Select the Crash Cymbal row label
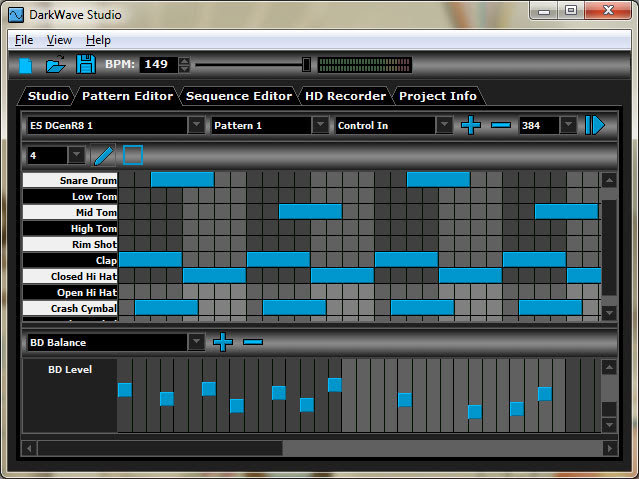 point(70,308)
